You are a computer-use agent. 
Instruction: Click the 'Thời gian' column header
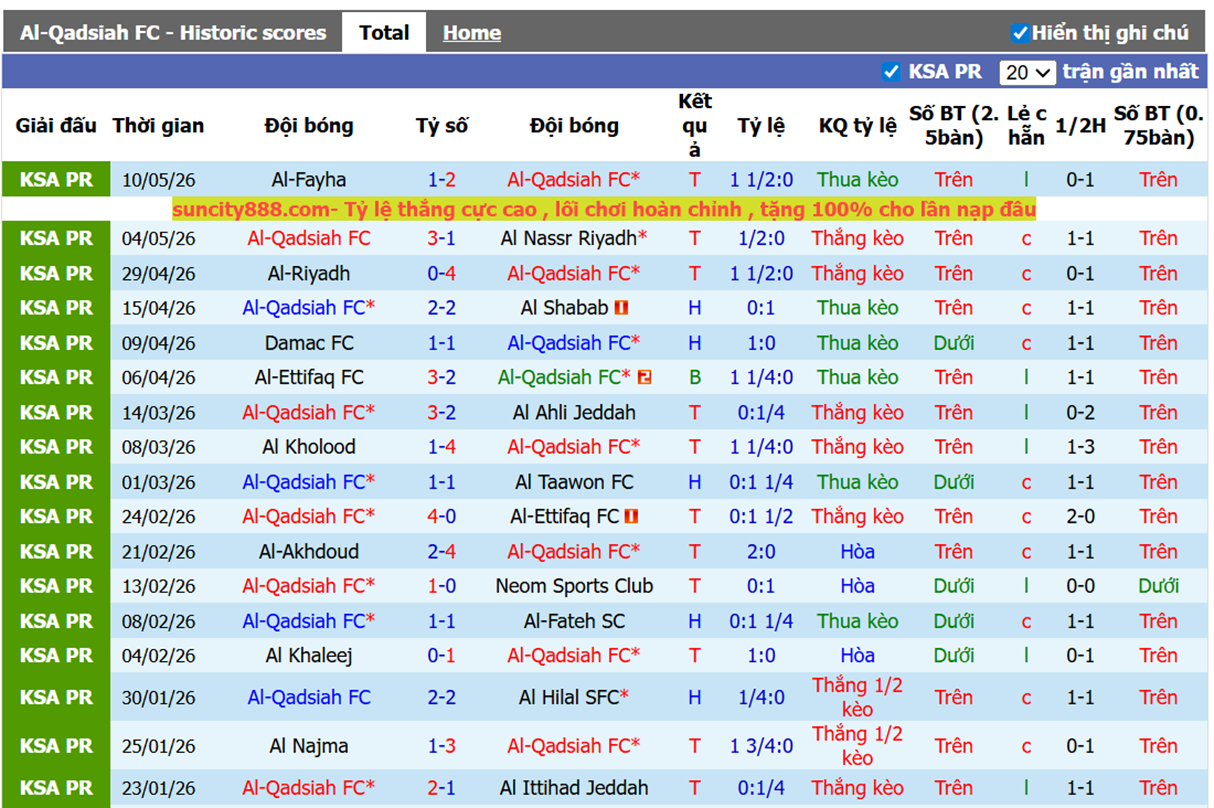pos(158,126)
